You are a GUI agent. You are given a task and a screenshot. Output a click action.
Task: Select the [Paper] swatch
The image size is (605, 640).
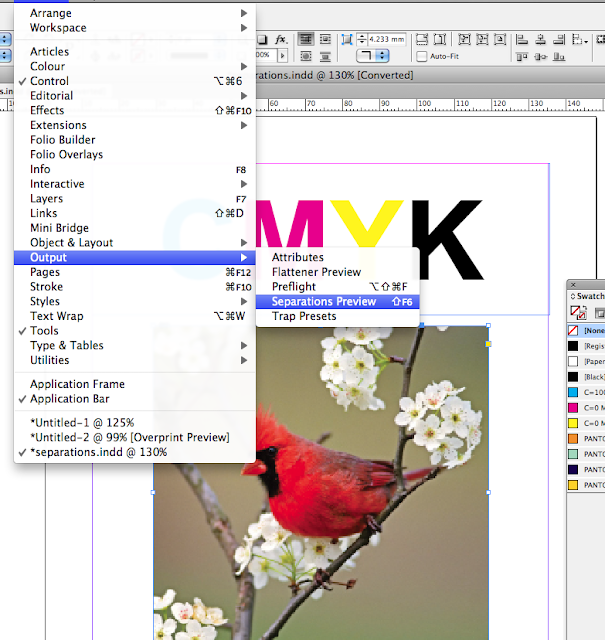[x=586, y=361]
